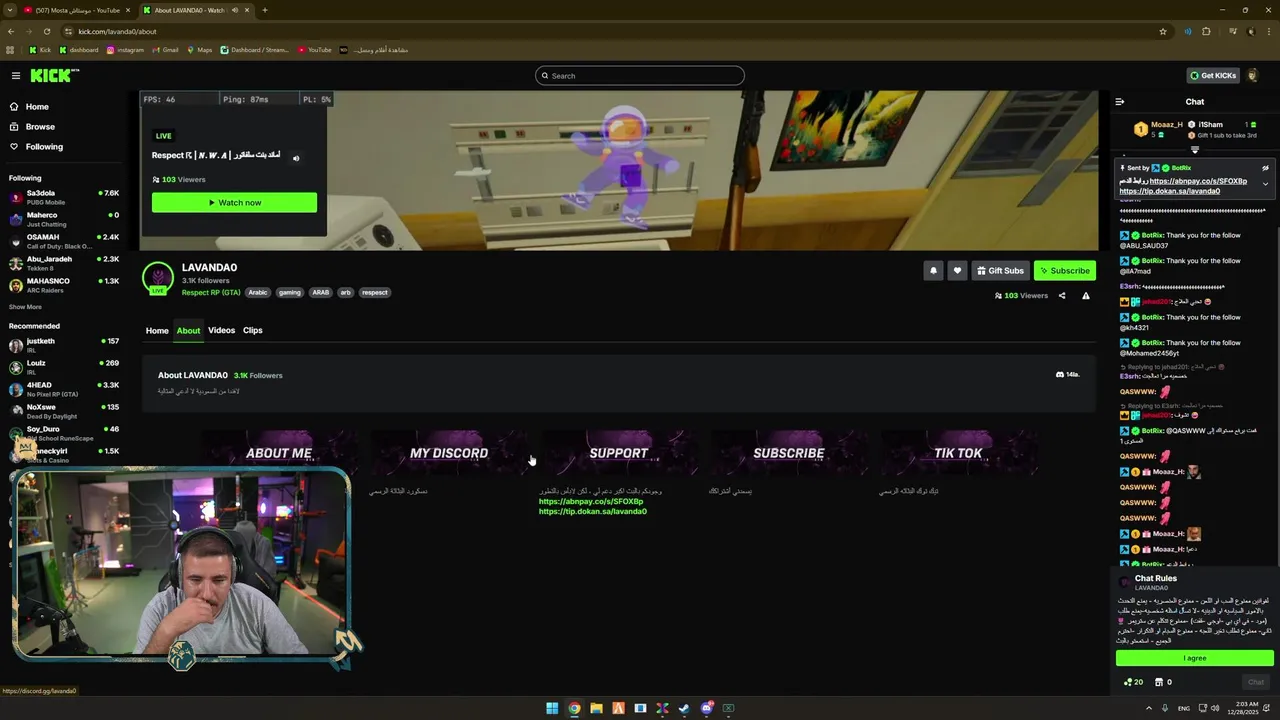Open Sa3dola channel in Following list
The width and height of the screenshot is (1280, 720).
point(64,197)
